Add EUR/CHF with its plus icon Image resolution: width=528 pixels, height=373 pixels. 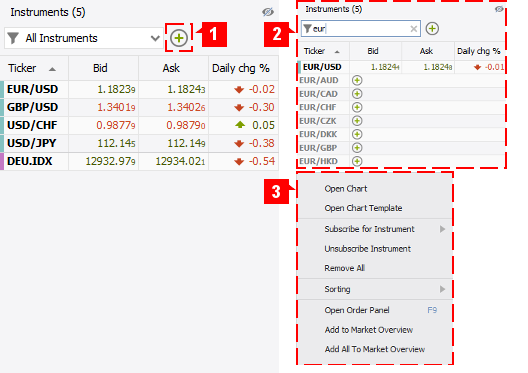click(x=357, y=107)
